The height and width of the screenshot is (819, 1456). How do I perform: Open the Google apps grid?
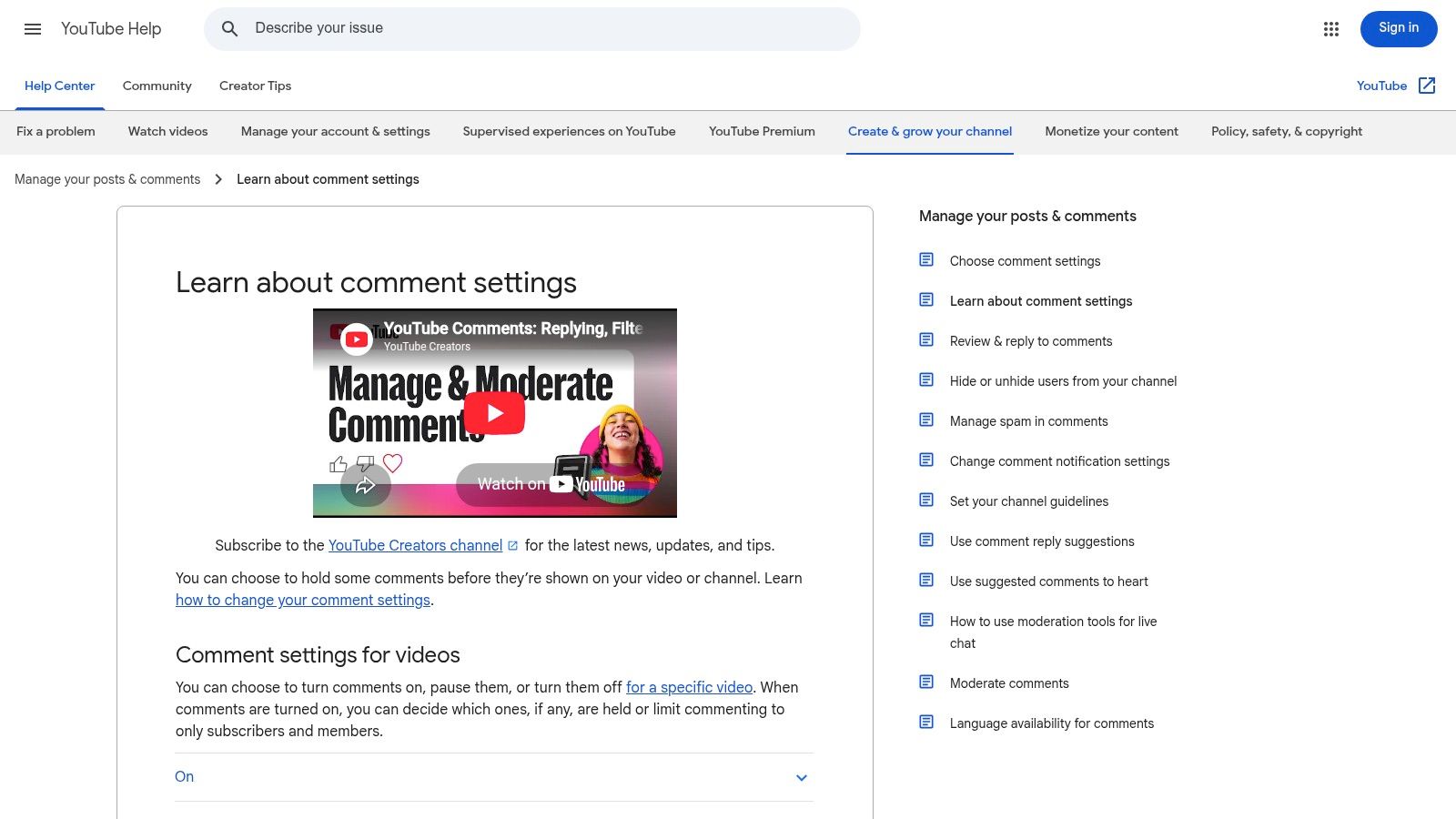pyautogui.click(x=1331, y=29)
